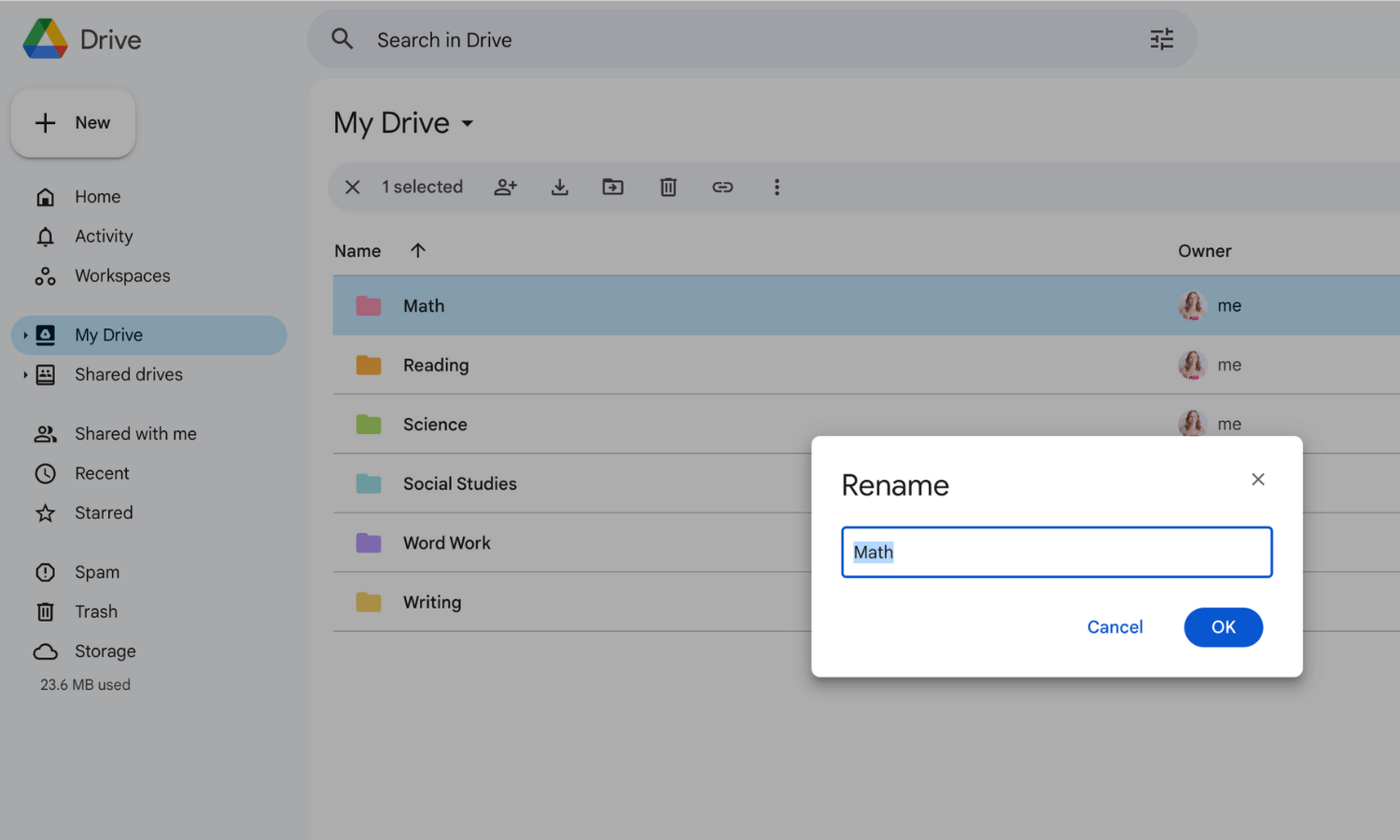Screen dimensions: 1400x840
Task: Download the selected folder
Action: click(559, 187)
